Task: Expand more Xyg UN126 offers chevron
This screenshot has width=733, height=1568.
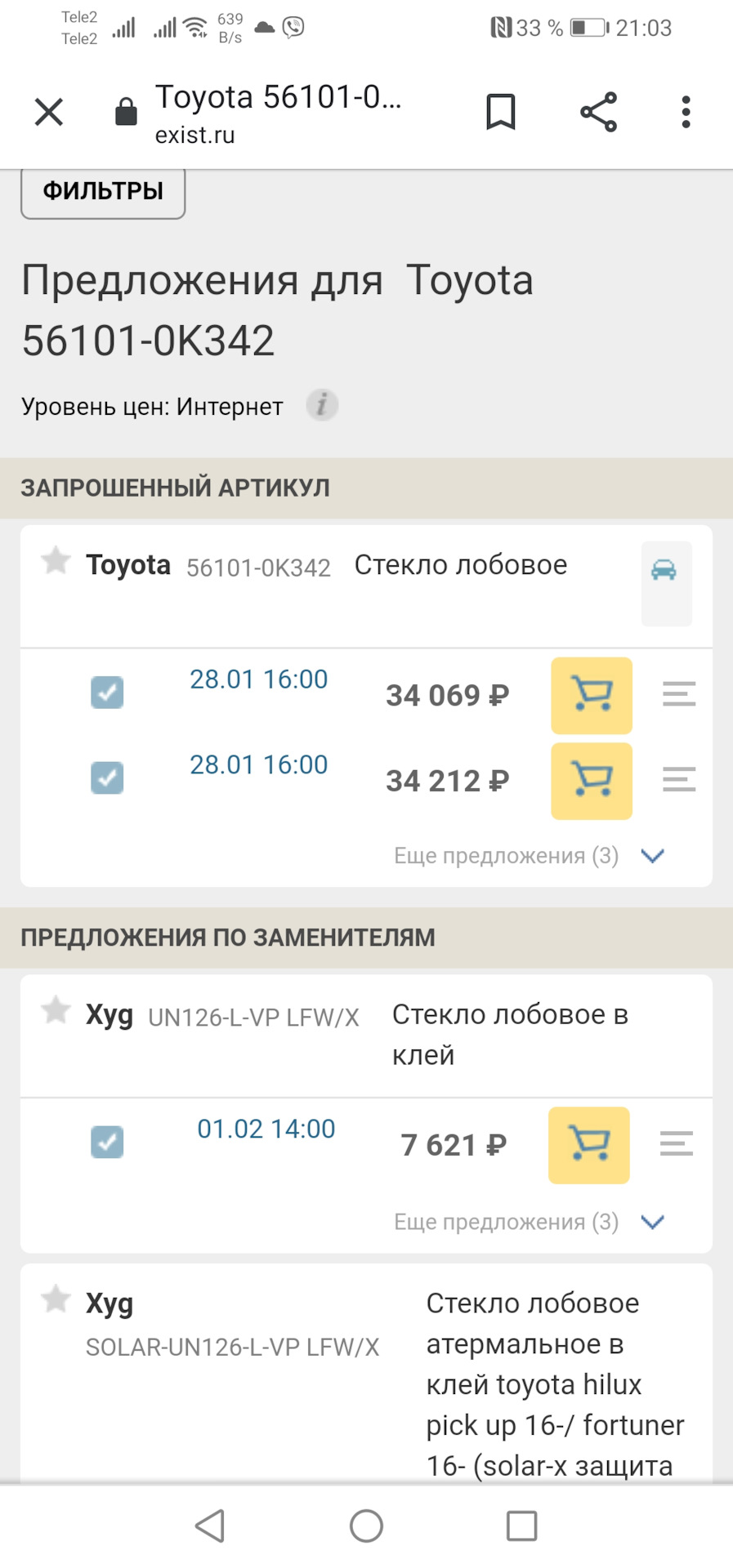Action: (x=652, y=1222)
